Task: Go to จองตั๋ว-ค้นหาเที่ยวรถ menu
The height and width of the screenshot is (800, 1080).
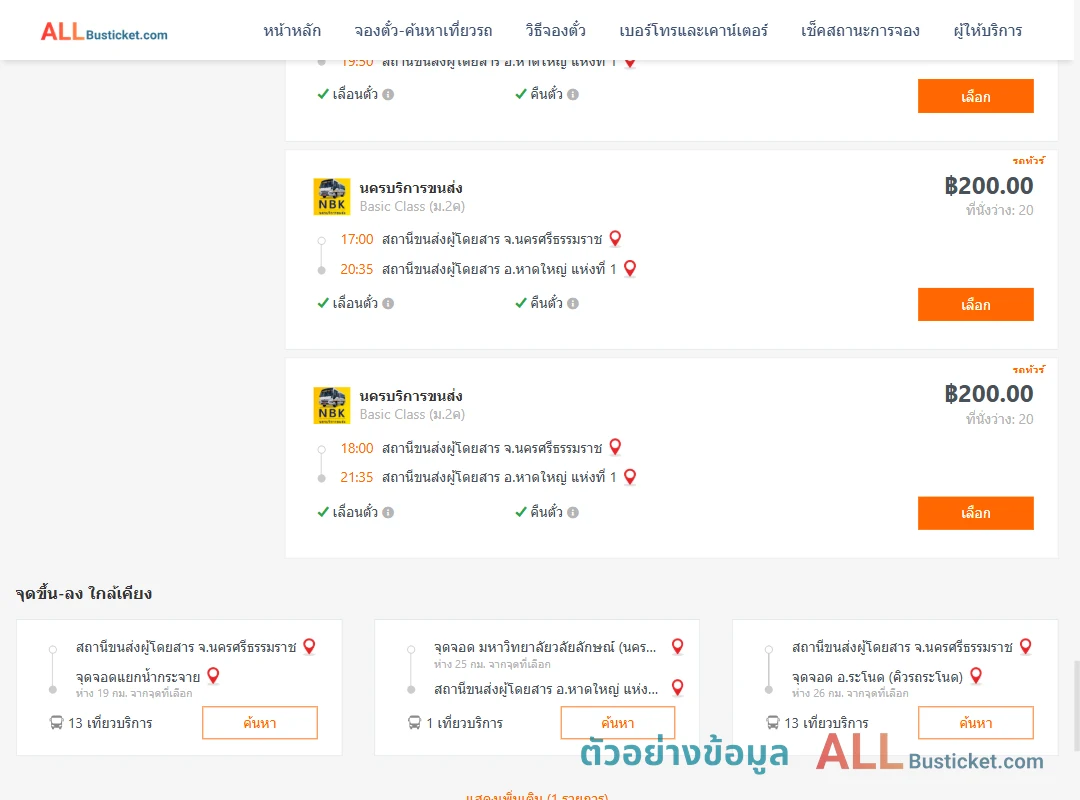Action: (x=424, y=31)
